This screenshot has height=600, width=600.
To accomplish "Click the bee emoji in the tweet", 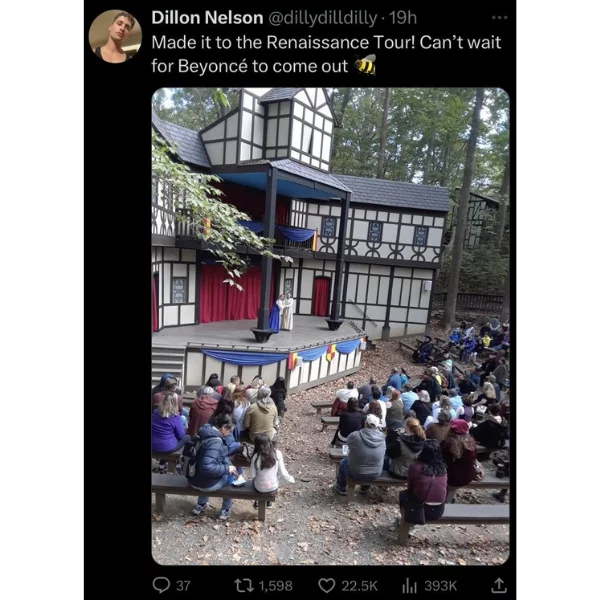I will (x=365, y=65).
